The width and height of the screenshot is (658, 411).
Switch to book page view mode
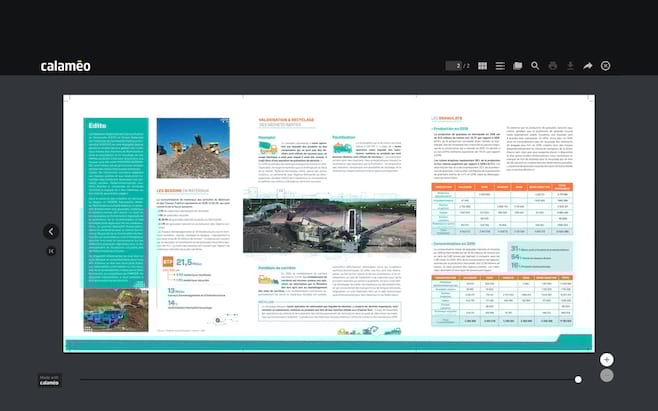[x=517, y=65]
